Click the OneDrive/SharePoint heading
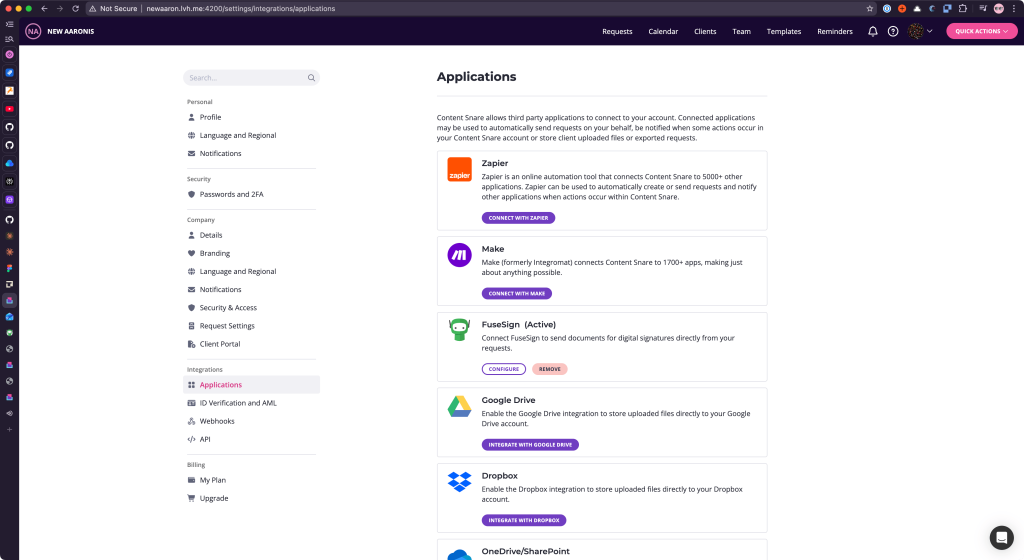The image size is (1024, 560). [x=525, y=552]
